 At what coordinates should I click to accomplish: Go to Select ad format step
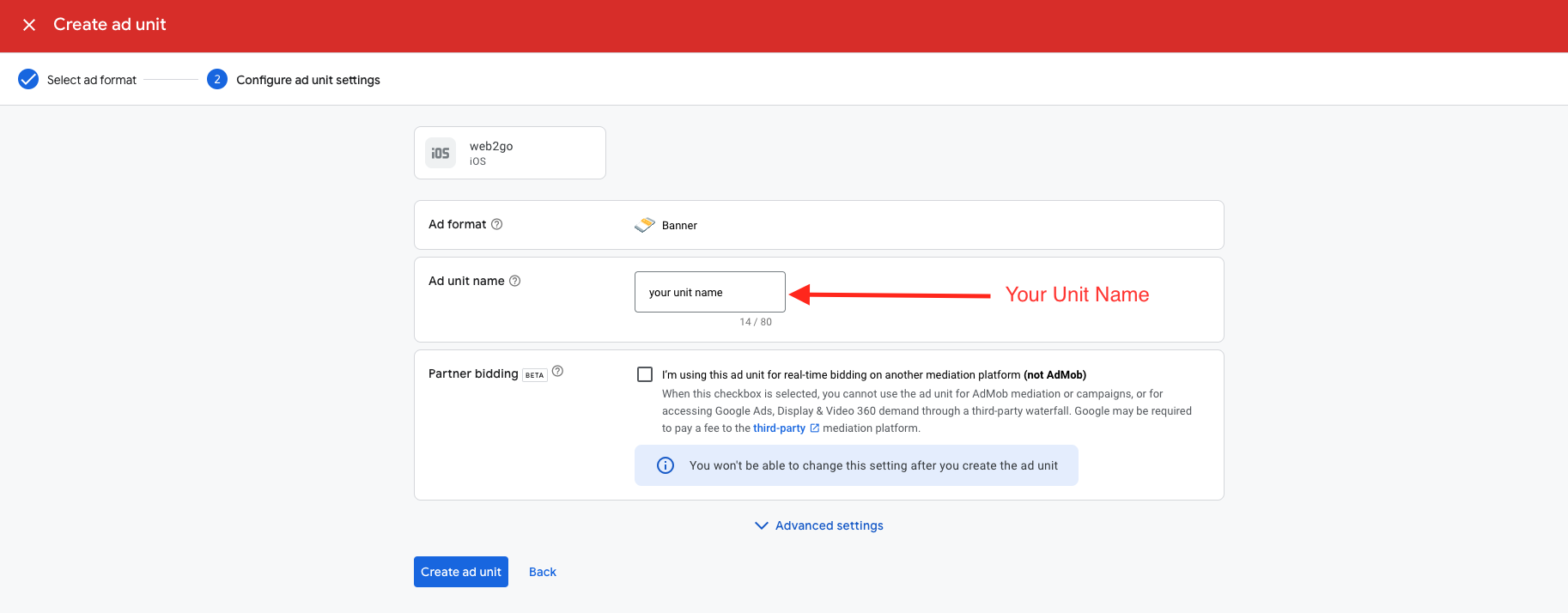point(91,80)
